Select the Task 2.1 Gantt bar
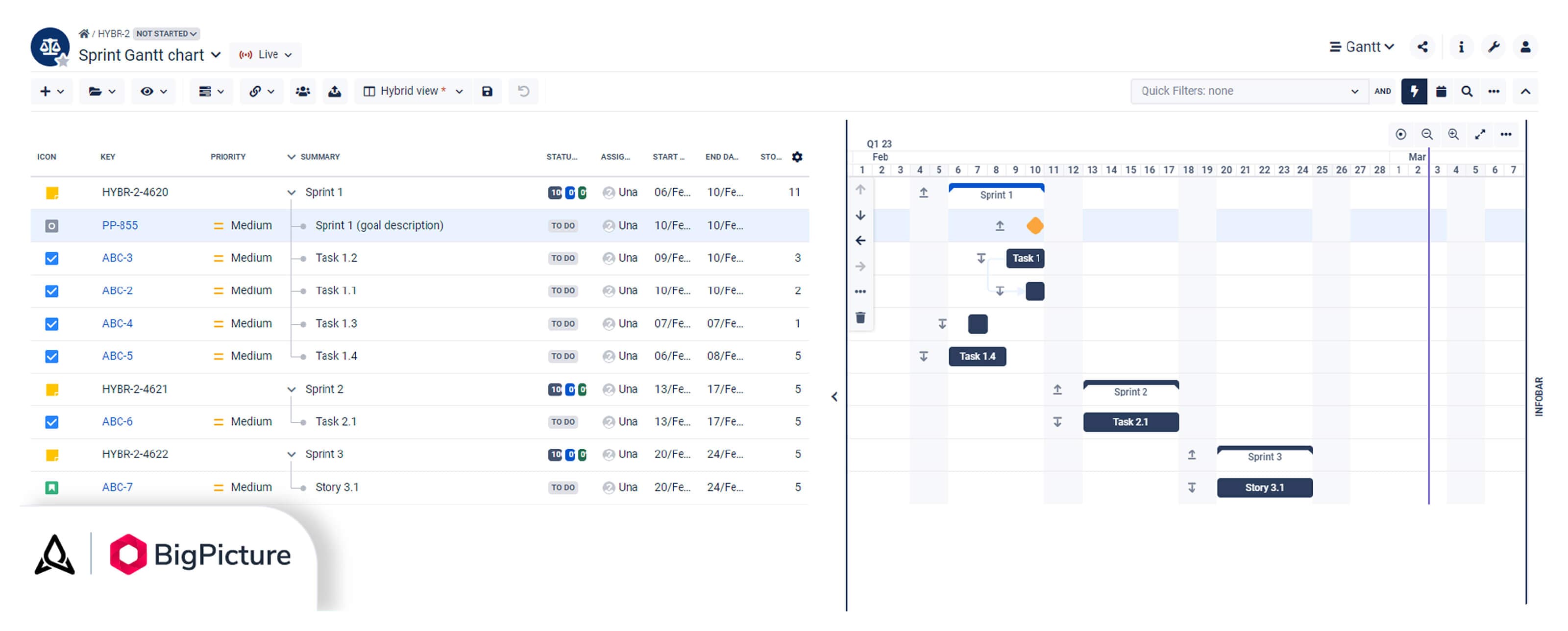Screen dimensions: 1568x631 pyautogui.click(x=1130, y=422)
